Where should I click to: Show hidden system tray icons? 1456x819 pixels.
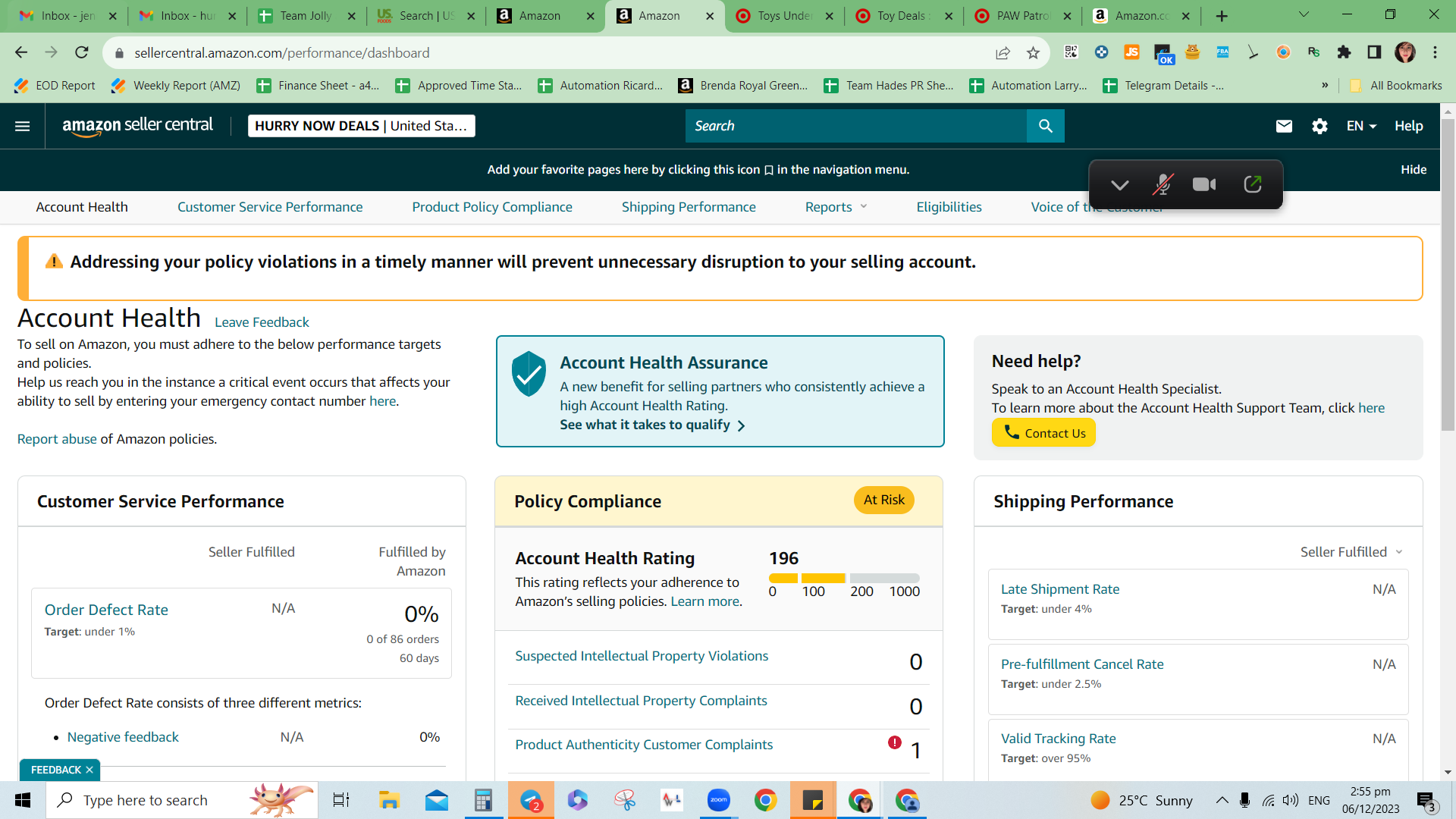tap(1222, 800)
